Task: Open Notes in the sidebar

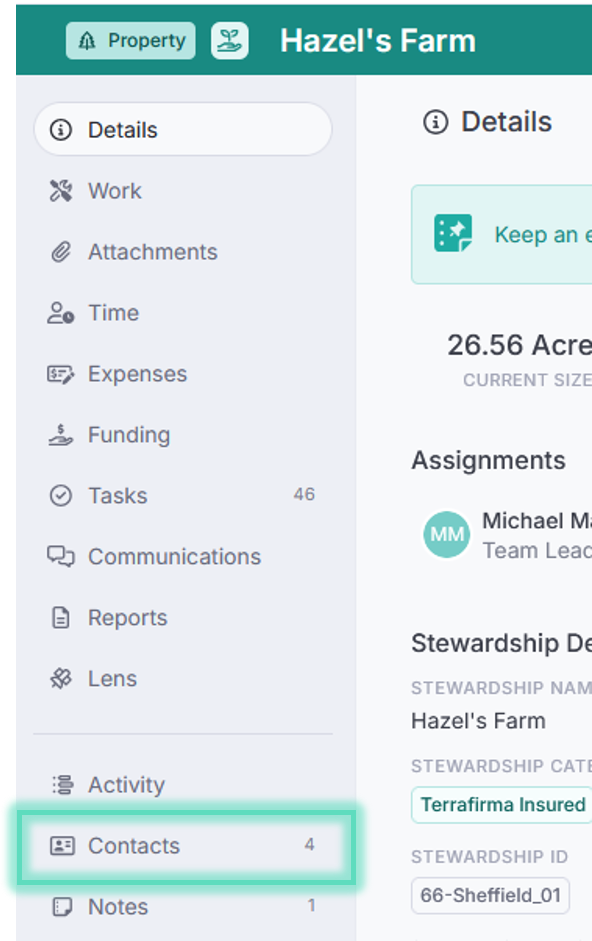Action: tap(183, 907)
